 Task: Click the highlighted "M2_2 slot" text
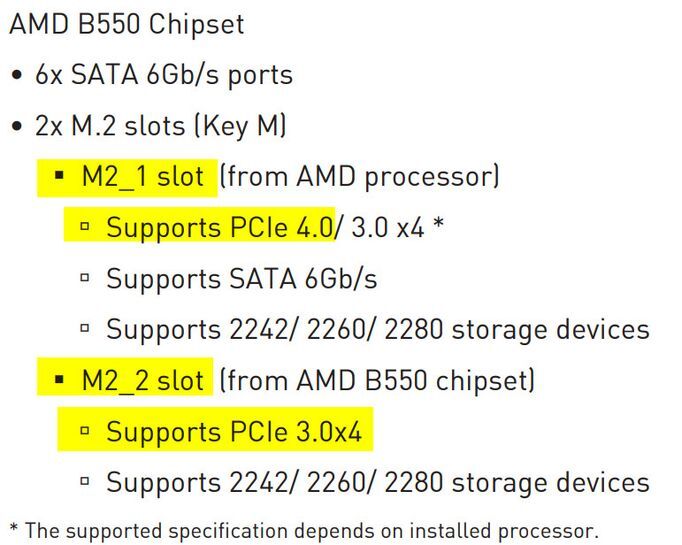[x=143, y=380]
